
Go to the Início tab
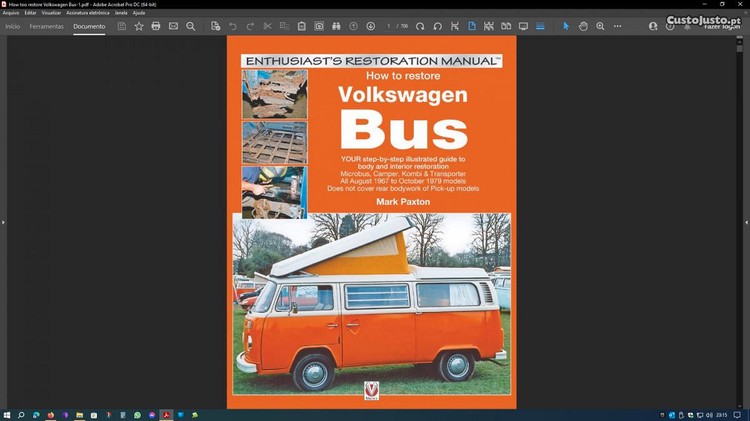coord(13,26)
